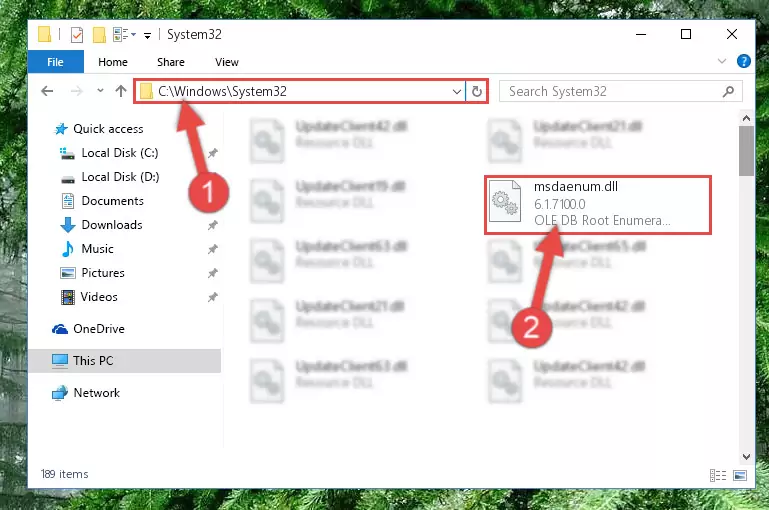769x510 pixels.
Task: Open the recent locations dropdown arrow
Action: click(100, 91)
